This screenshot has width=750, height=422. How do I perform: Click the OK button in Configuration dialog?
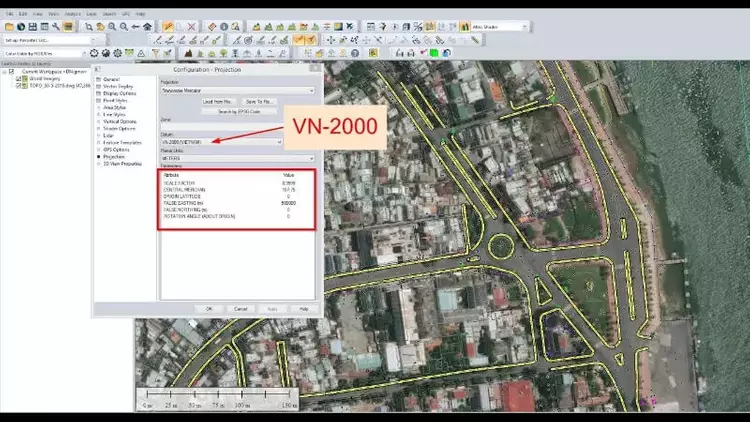point(208,309)
